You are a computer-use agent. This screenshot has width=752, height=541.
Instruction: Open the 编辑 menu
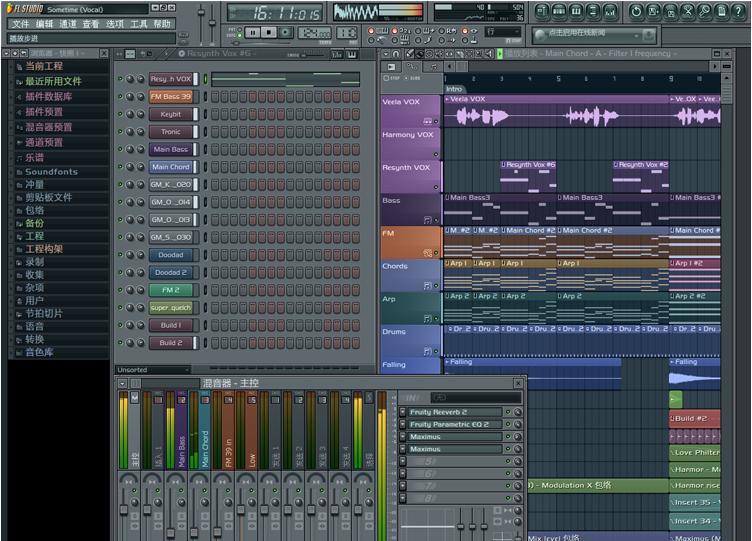pyautogui.click(x=44, y=24)
